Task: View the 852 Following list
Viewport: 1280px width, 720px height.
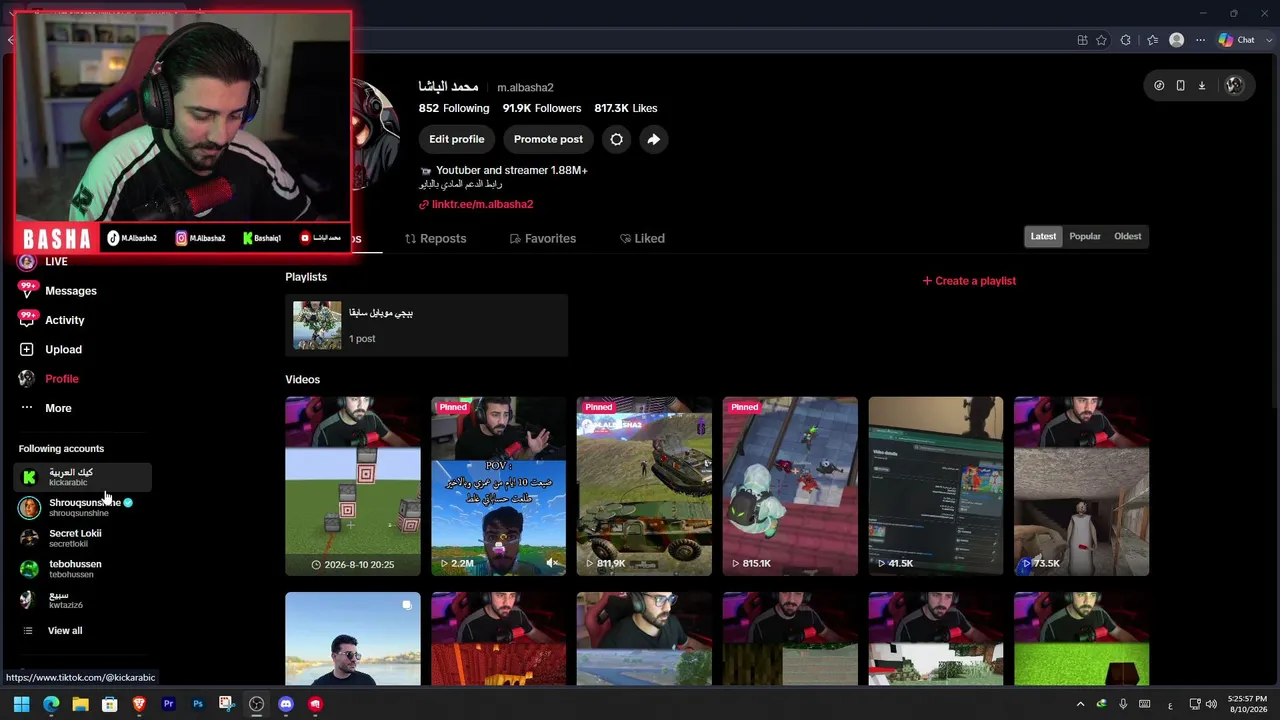Action: (x=454, y=108)
